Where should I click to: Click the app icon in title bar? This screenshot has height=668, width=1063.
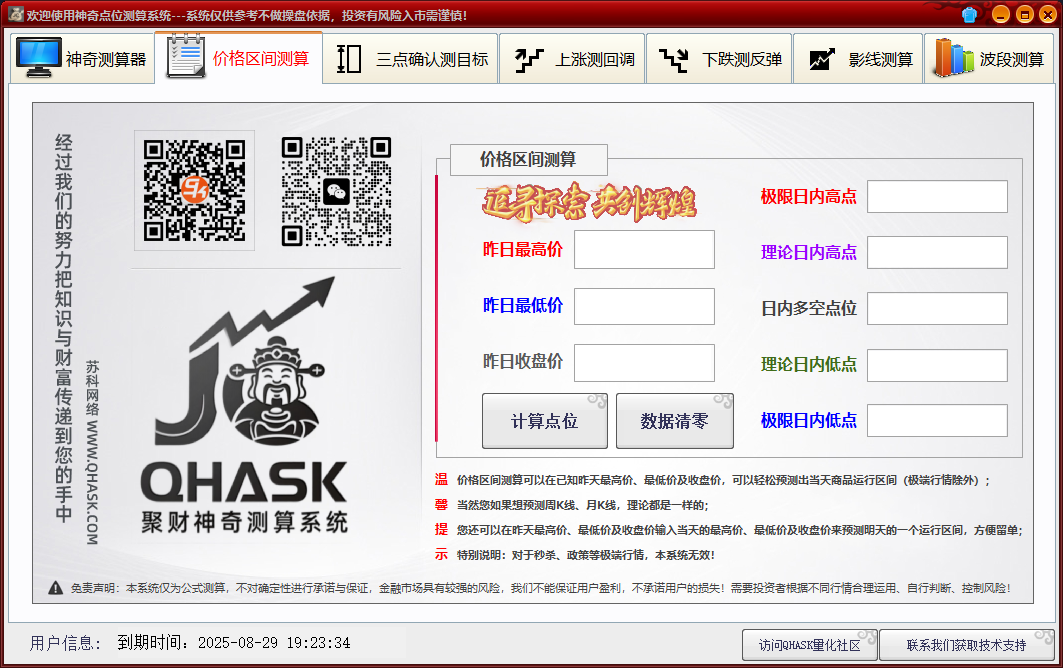tap(15, 14)
